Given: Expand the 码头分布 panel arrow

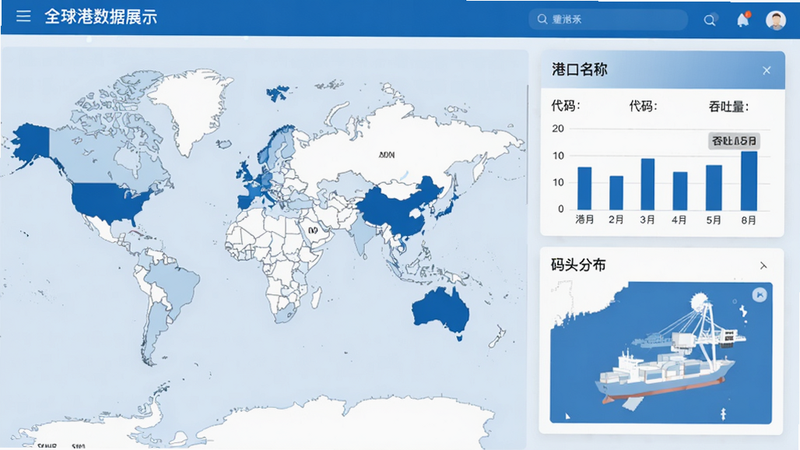Looking at the screenshot, I should click(x=763, y=265).
